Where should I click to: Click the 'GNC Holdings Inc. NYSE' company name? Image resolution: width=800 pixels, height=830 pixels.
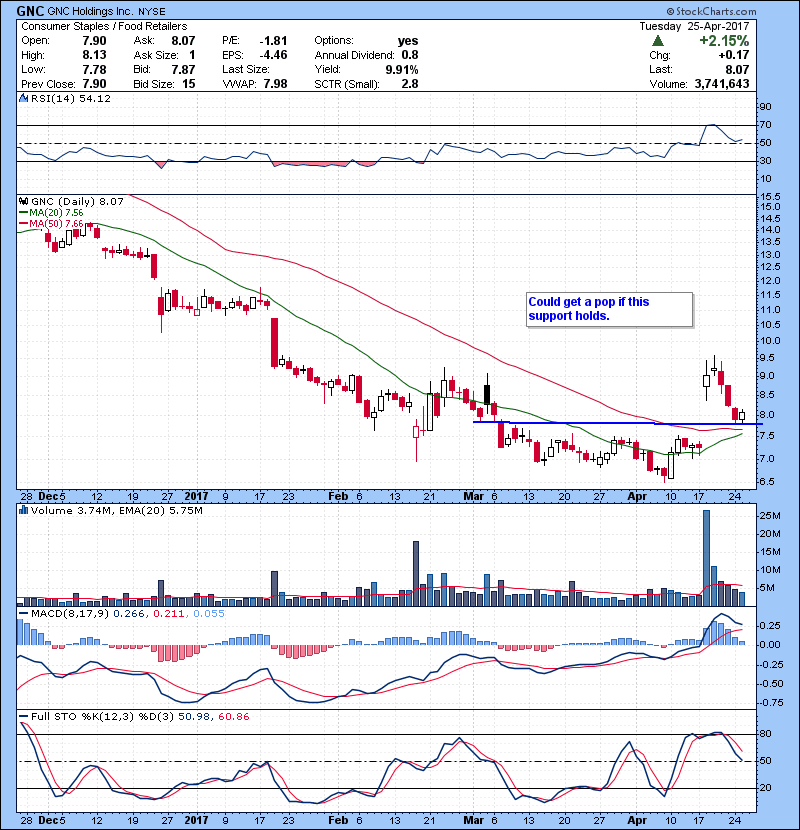106,11
